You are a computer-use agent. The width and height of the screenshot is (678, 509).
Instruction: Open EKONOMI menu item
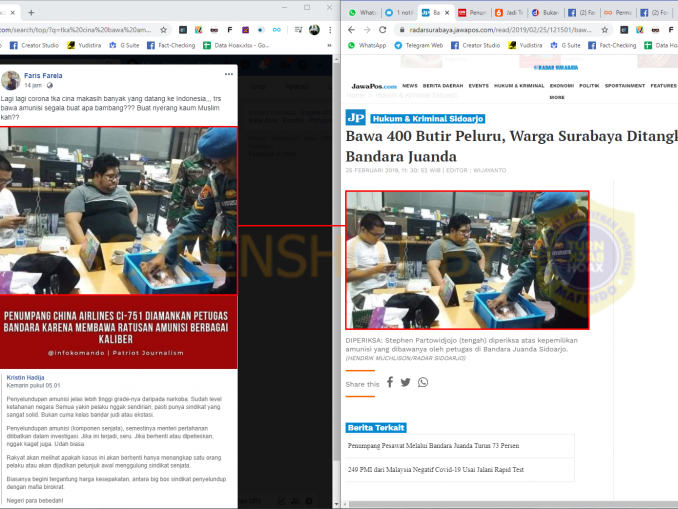pos(562,86)
